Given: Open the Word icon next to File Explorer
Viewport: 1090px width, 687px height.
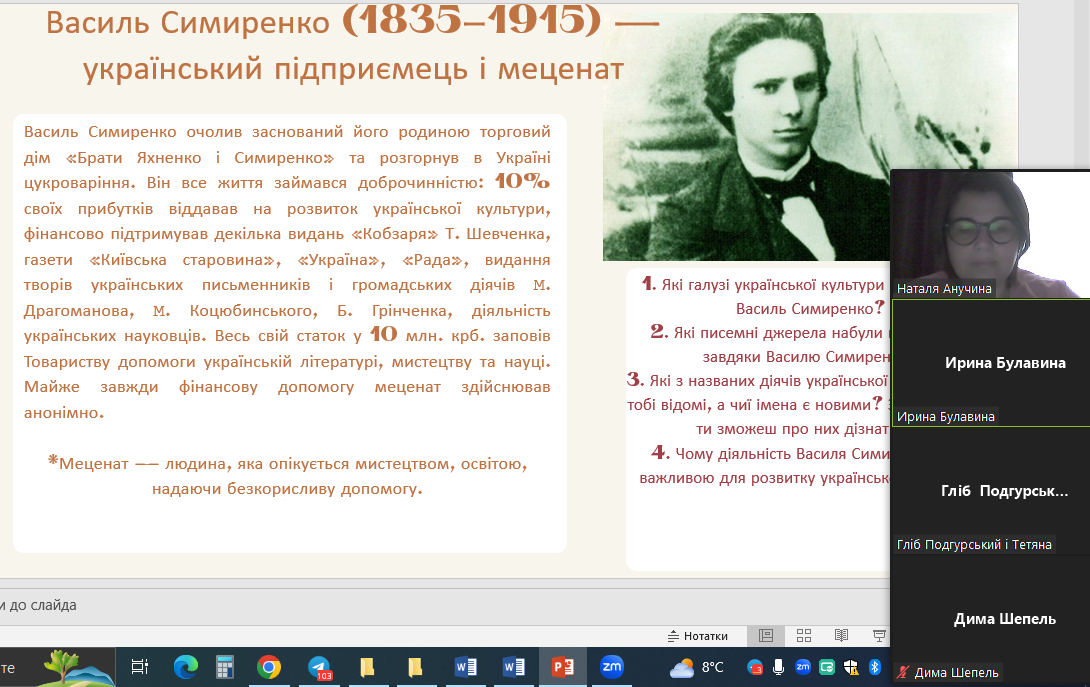Looking at the screenshot, I should 466,668.
